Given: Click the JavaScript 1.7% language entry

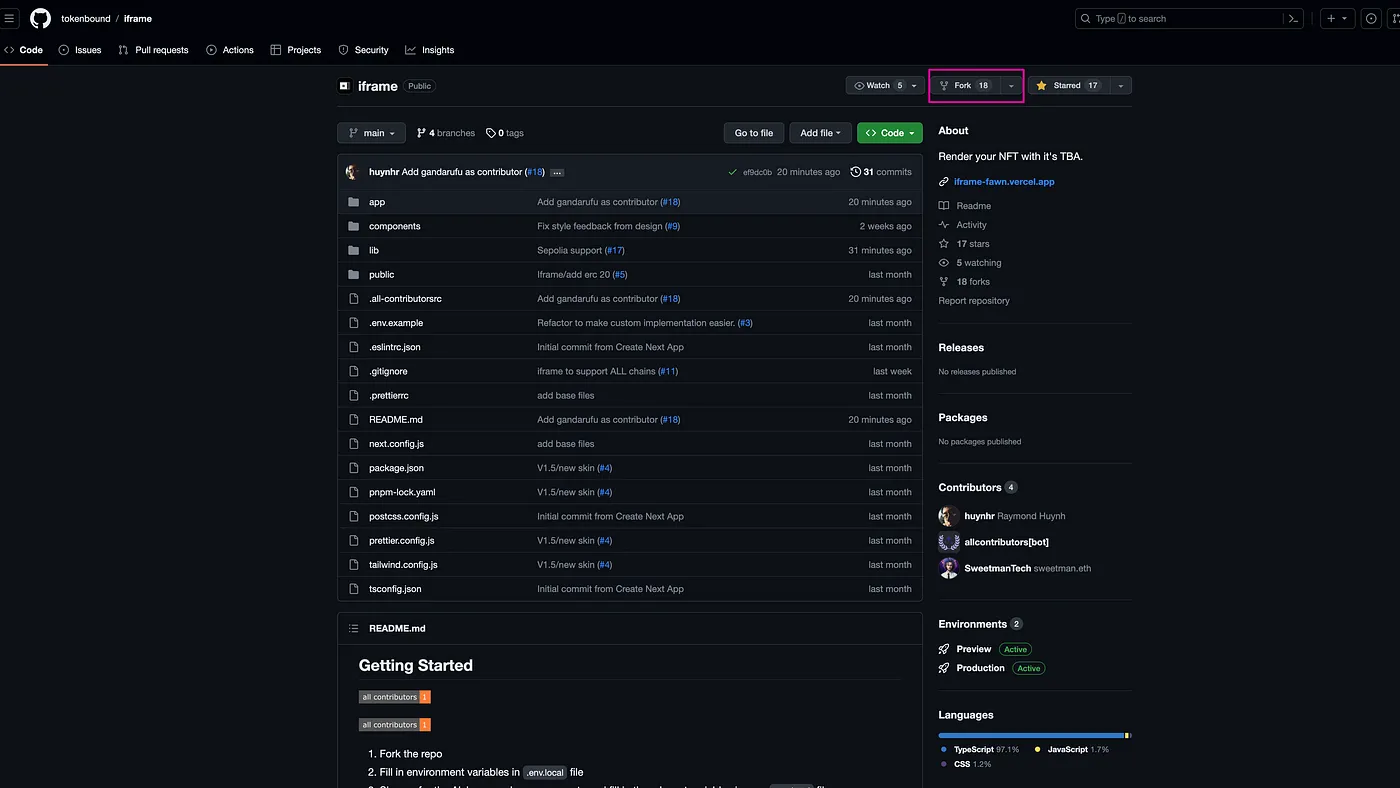Looking at the screenshot, I should (1071, 749).
